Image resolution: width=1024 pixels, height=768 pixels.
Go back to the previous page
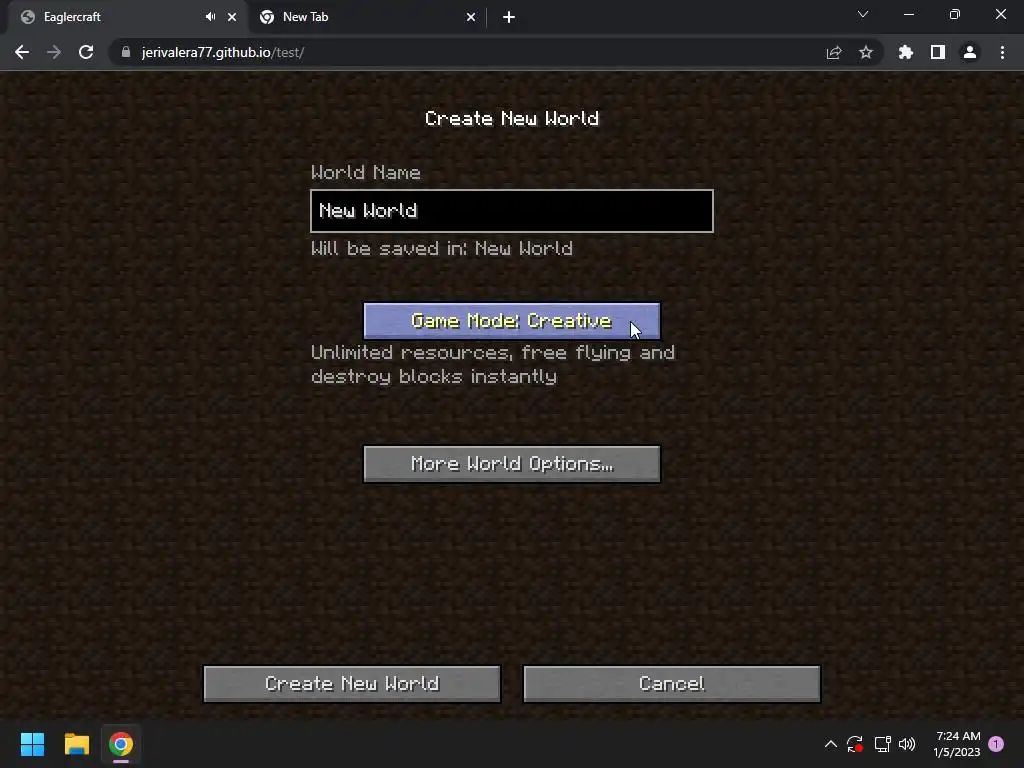tap(22, 52)
